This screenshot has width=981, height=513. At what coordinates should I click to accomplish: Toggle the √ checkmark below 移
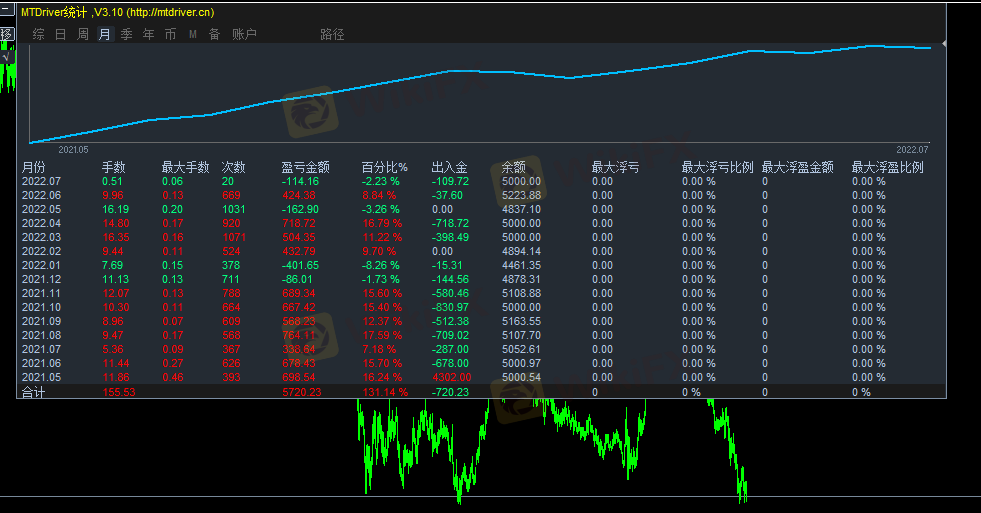coord(7,56)
